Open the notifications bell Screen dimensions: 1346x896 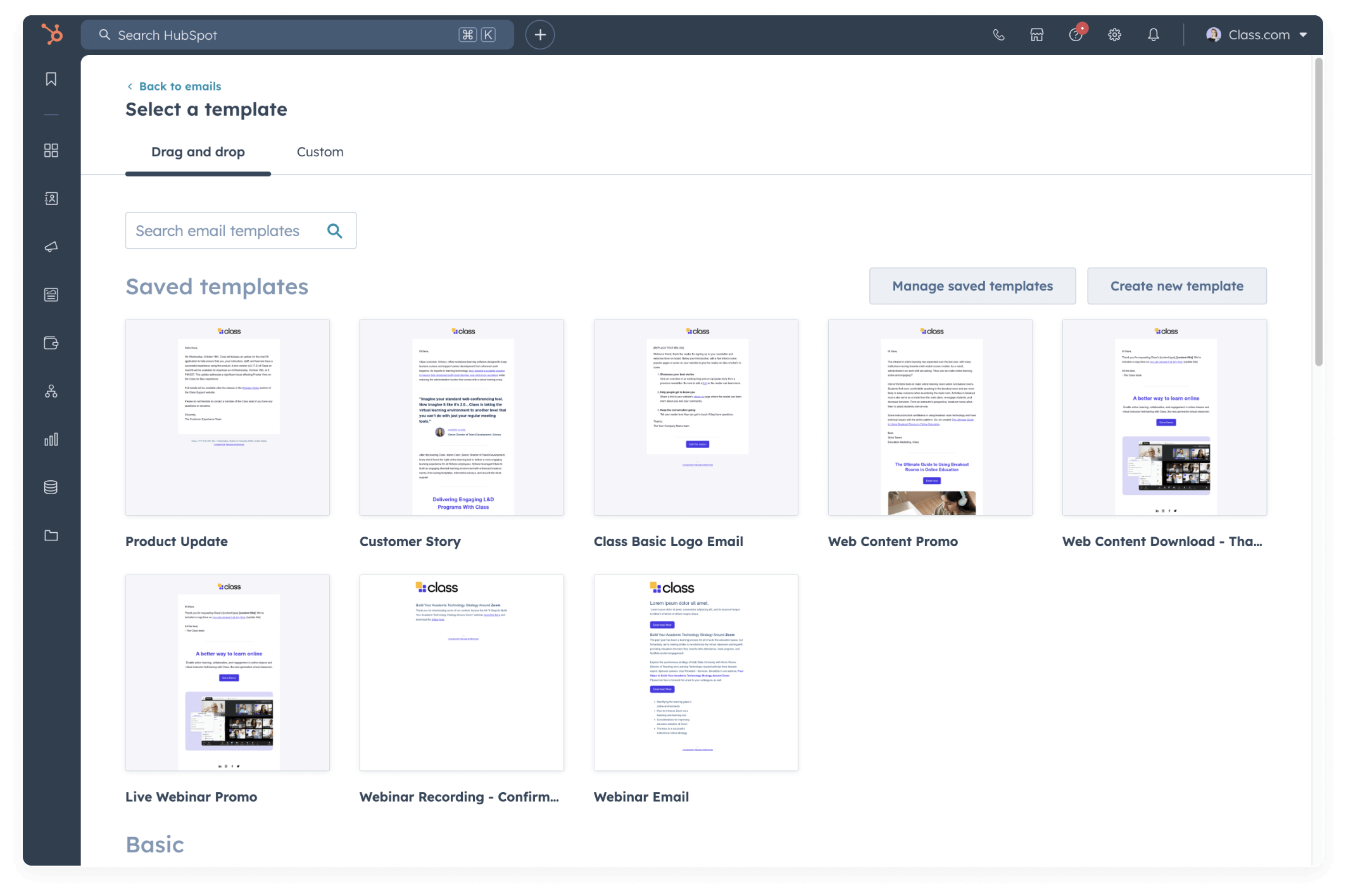click(1153, 35)
